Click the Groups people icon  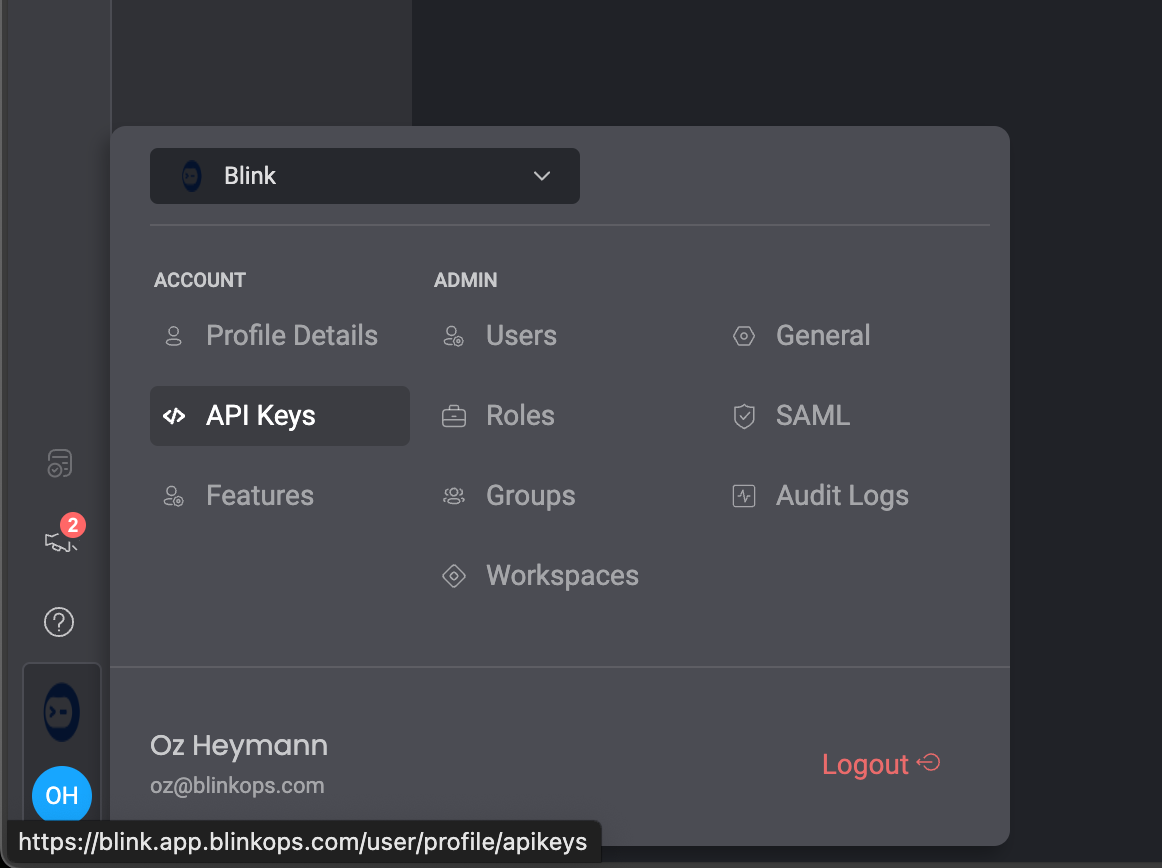[x=454, y=496]
